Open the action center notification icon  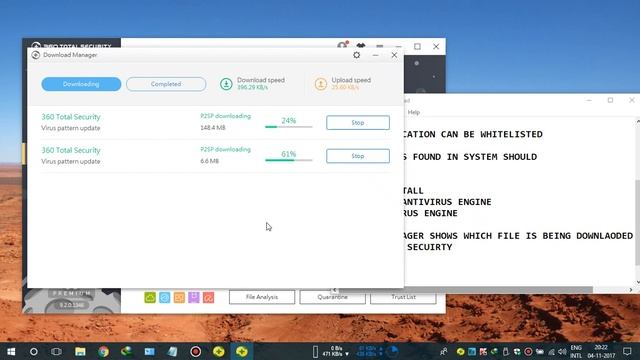(x=627, y=351)
